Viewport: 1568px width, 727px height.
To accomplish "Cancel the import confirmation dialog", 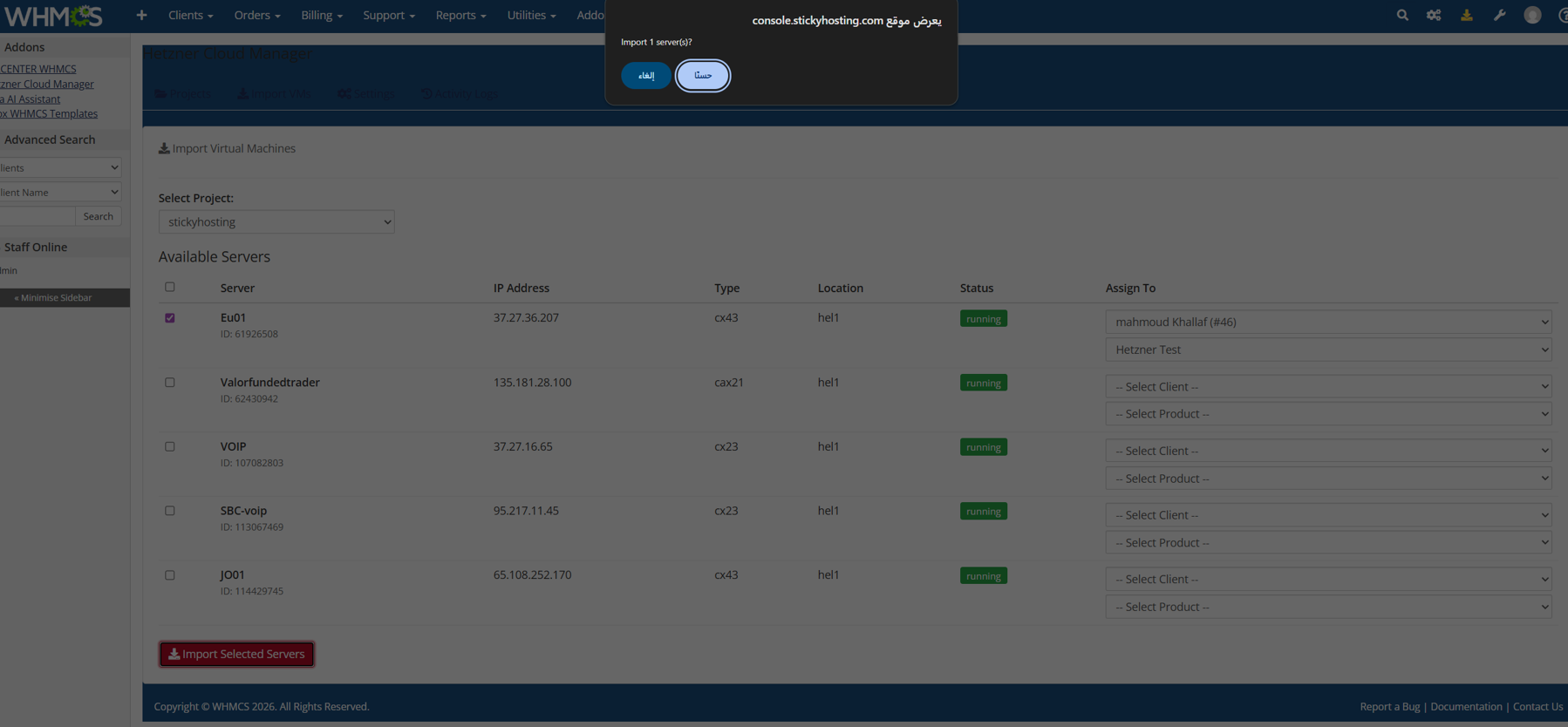I will [x=646, y=76].
